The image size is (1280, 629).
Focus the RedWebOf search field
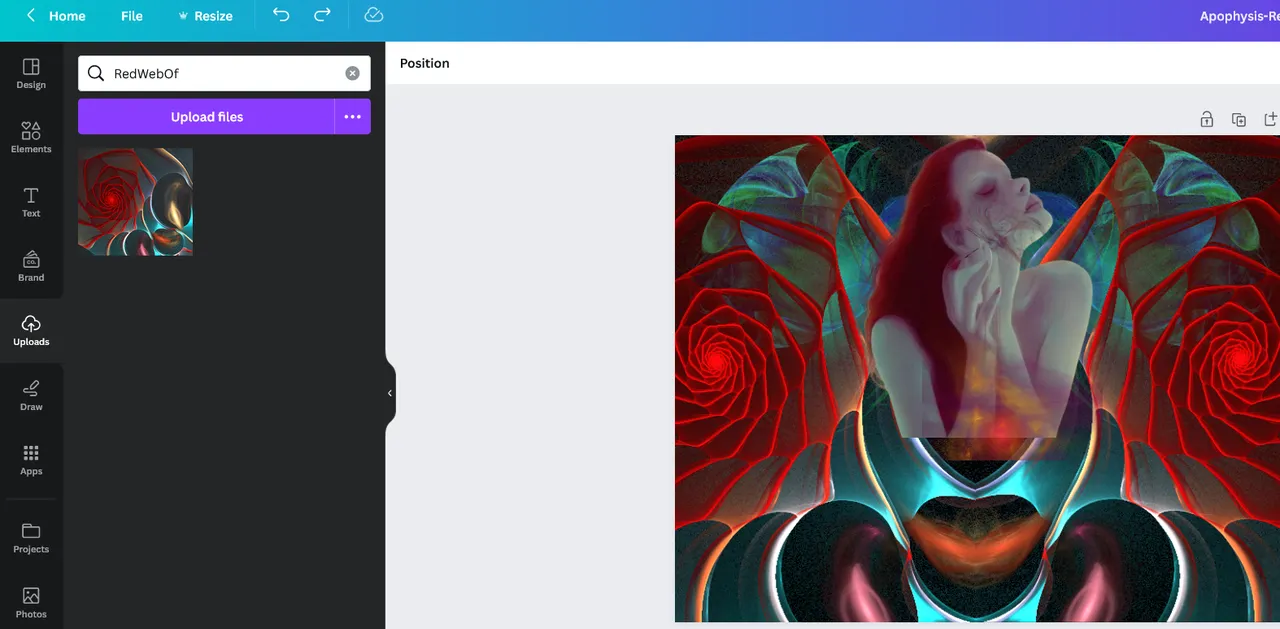coord(225,73)
